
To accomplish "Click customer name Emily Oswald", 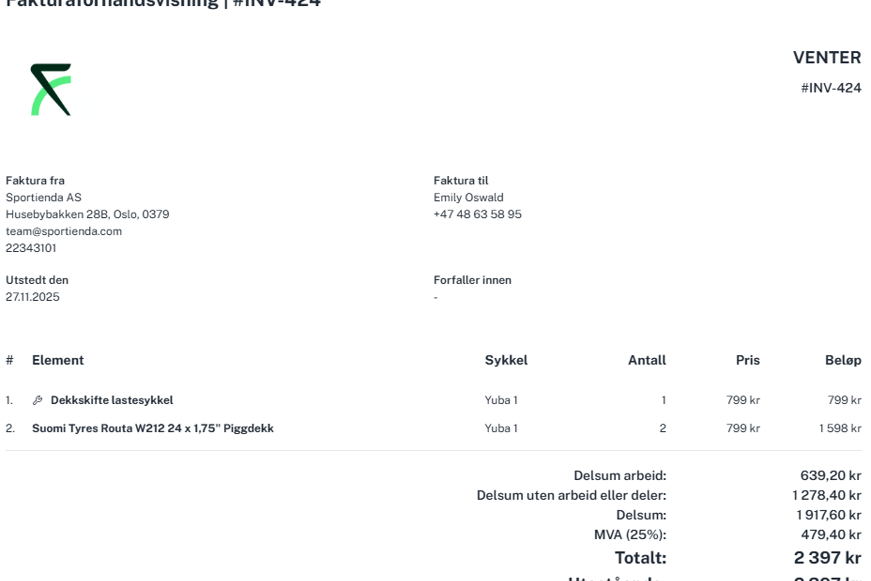I will [468, 197].
